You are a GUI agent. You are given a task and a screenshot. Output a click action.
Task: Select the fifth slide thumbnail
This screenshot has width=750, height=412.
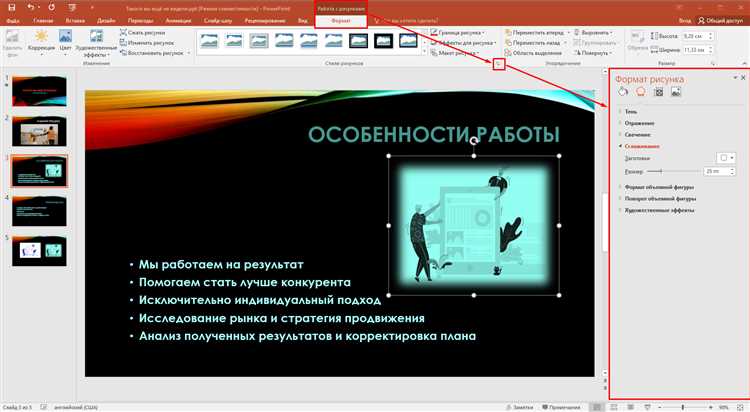pyautogui.click(x=24, y=249)
